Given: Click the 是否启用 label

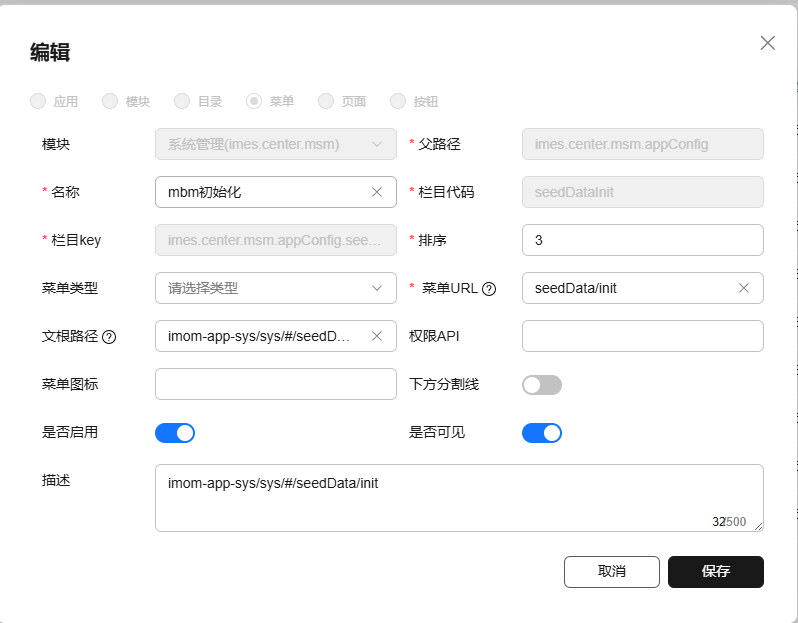Looking at the screenshot, I should tap(70, 433).
